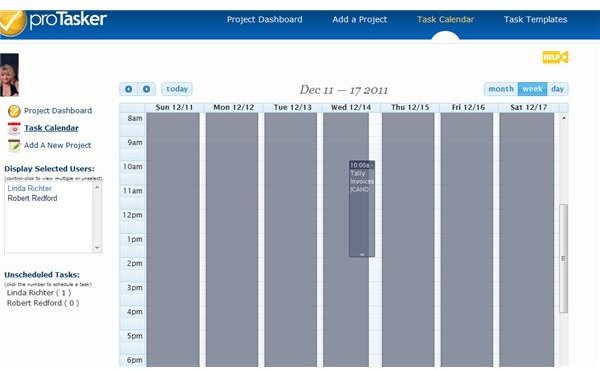Image resolution: width=600 pixels, height=370 pixels.
Task: Switch calendar to month view
Action: click(x=501, y=89)
